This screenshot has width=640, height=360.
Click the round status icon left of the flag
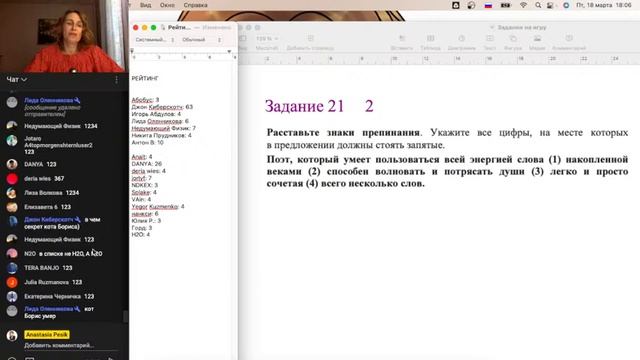[x=471, y=5]
